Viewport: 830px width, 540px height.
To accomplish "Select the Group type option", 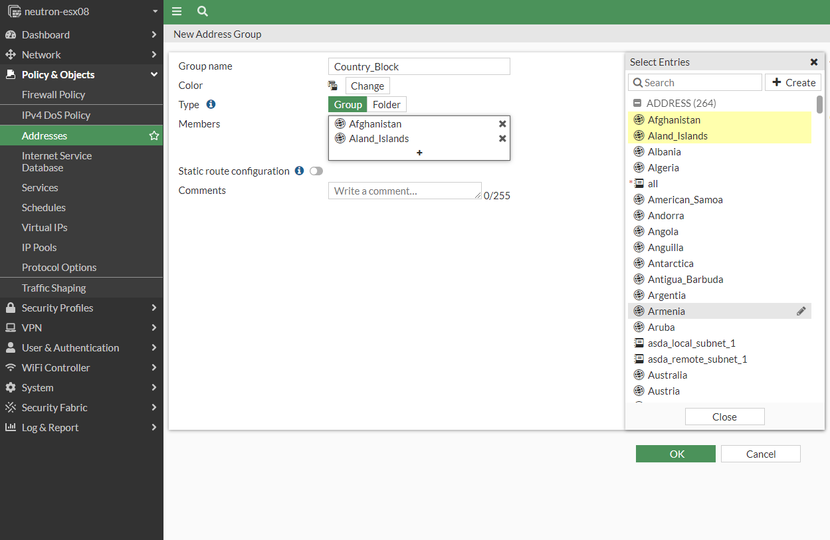I will click(x=348, y=104).
